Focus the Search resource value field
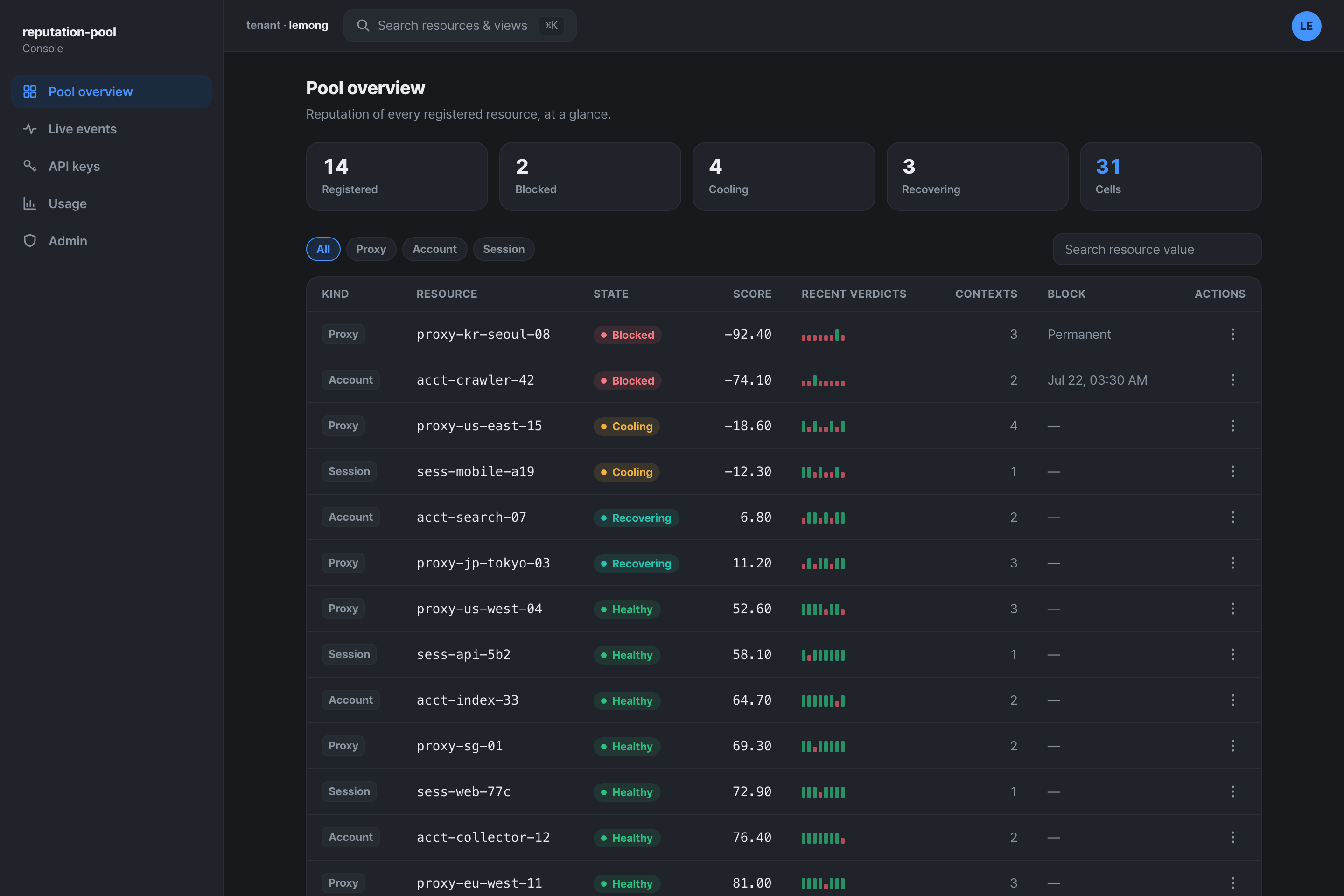 pyautogui.click(x=1156, y=249)
